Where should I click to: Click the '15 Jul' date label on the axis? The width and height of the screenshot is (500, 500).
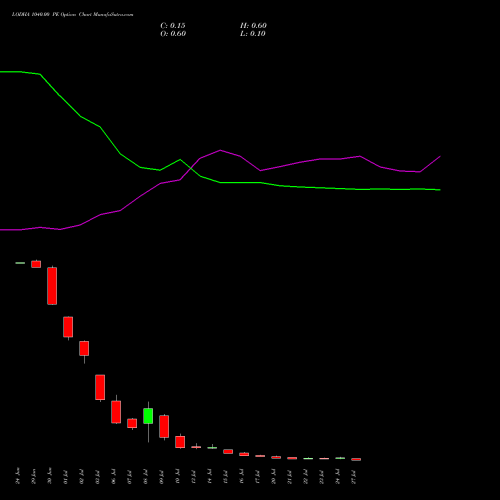click(x=226, y=477)
